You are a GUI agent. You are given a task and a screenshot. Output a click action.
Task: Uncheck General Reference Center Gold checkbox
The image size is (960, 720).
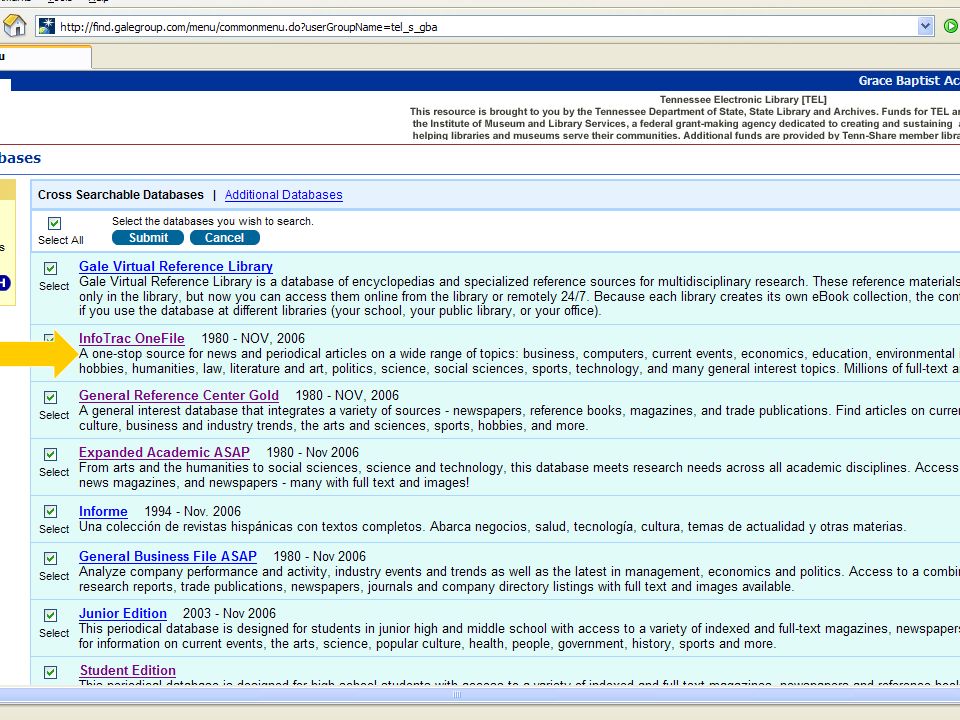pos(51,397)
